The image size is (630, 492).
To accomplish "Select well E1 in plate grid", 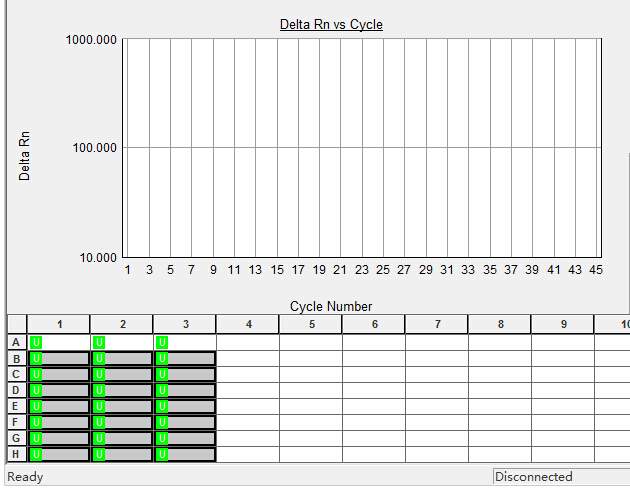I will 59,406.
